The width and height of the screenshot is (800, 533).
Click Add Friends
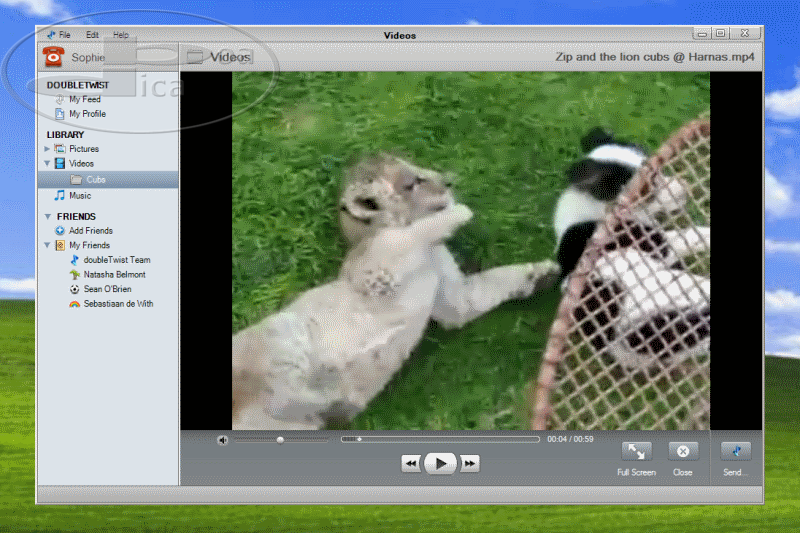(90, 231)
